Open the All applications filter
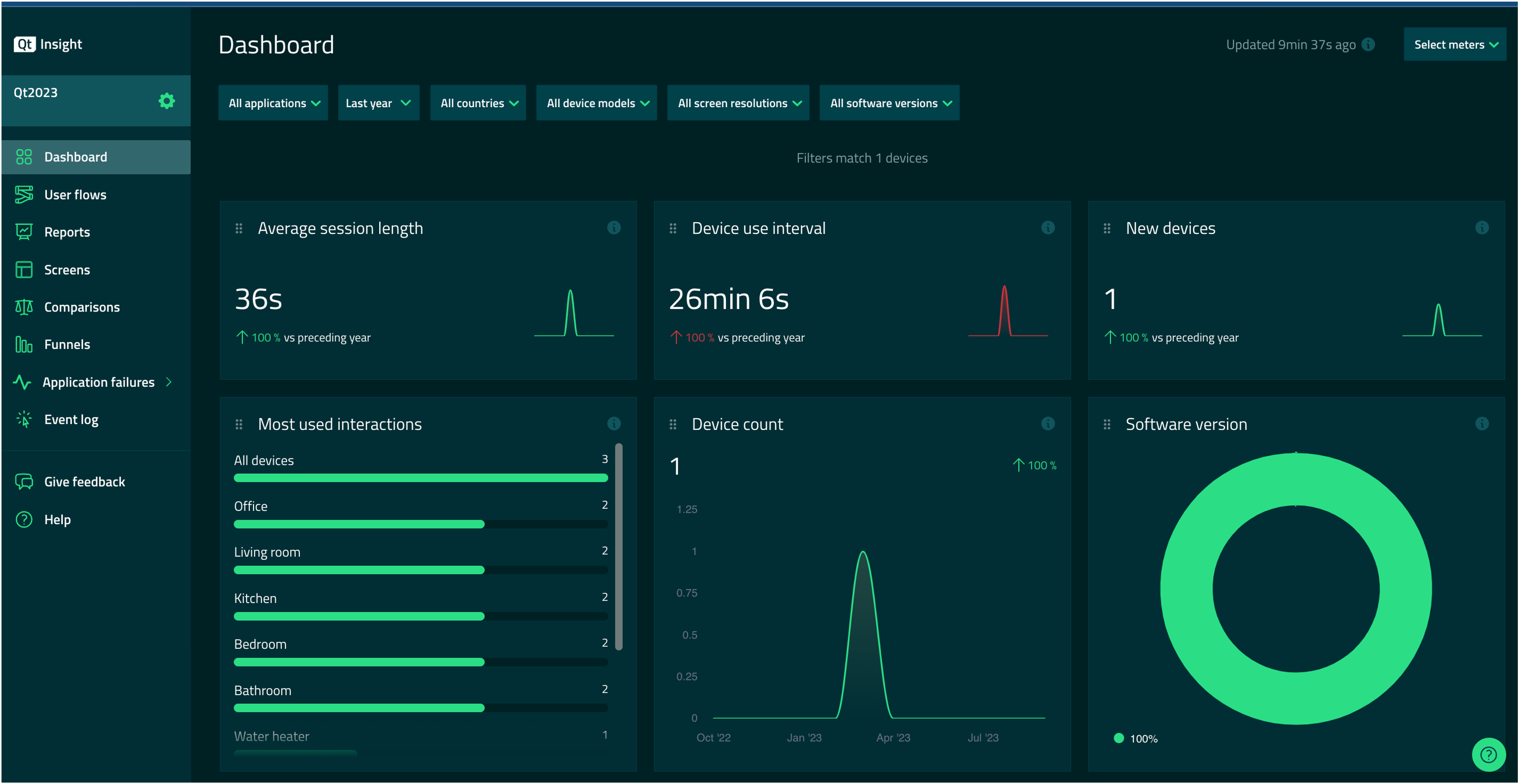The width and height of the screenshot is (1518, 784). [273, 103]
